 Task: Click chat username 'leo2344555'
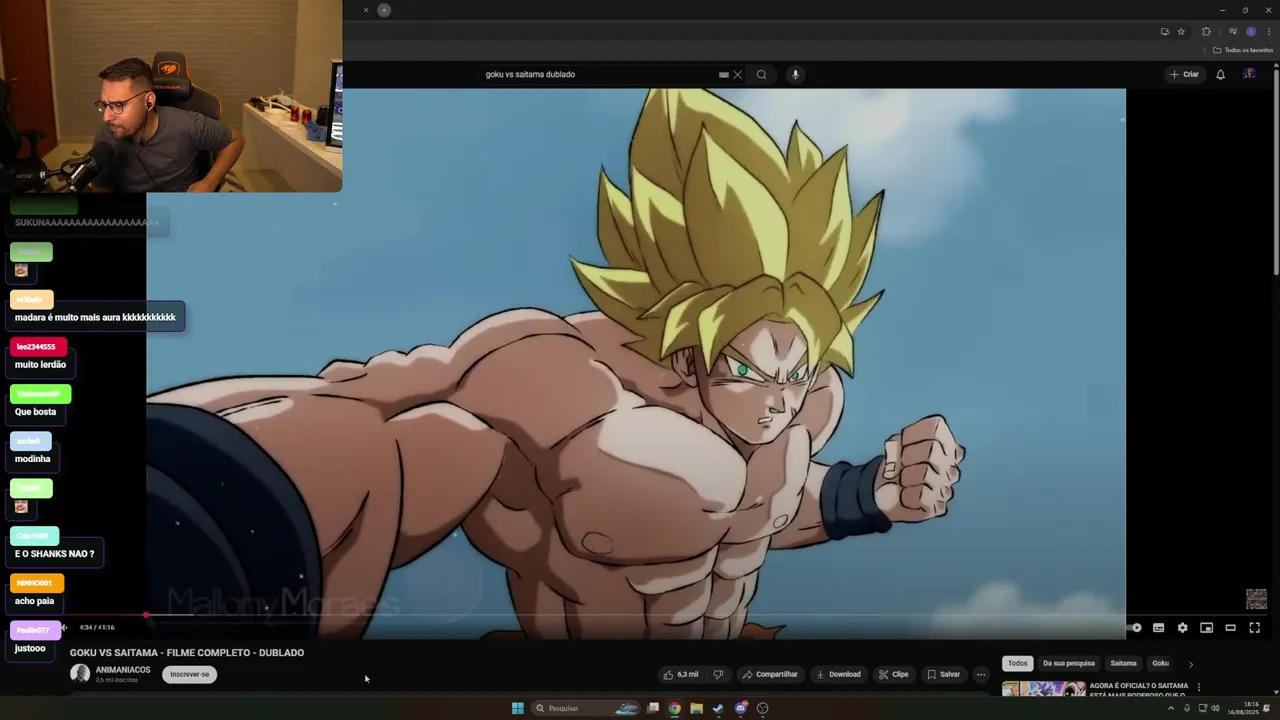pyautogui.click(x=36, y=346)
